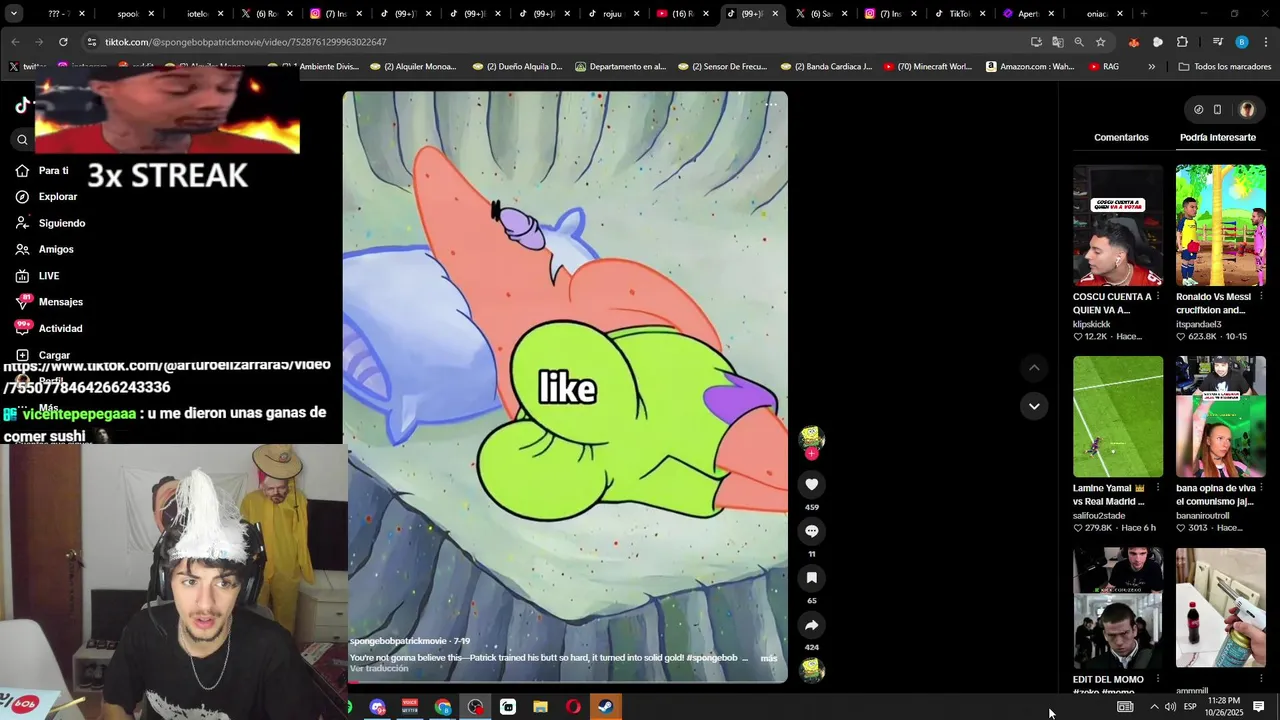Screen dimensions: 1280x720
Task: Open the spongebobpatrickmovie username link
Action: pyautogui.click(x=398, y=641)
